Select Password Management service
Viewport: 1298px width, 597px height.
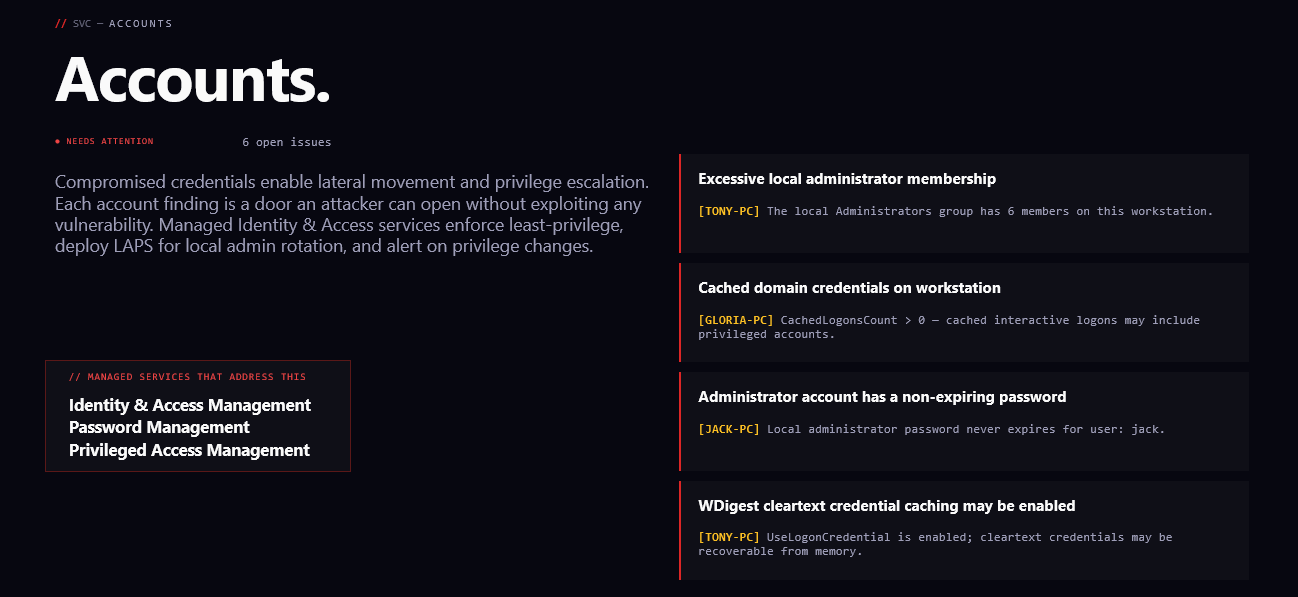point(159,427)
